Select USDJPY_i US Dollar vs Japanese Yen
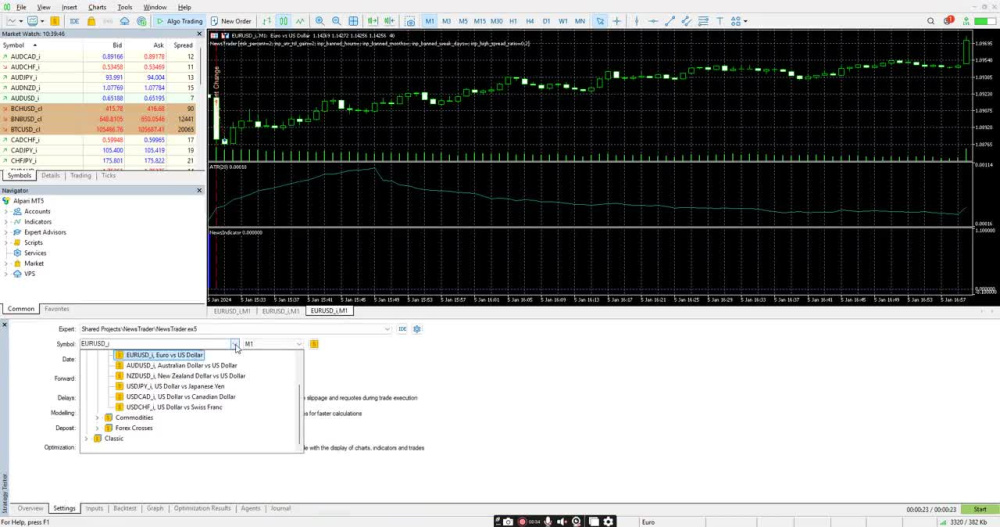This screenshot has width=1000, height=527. click(175, 386)
